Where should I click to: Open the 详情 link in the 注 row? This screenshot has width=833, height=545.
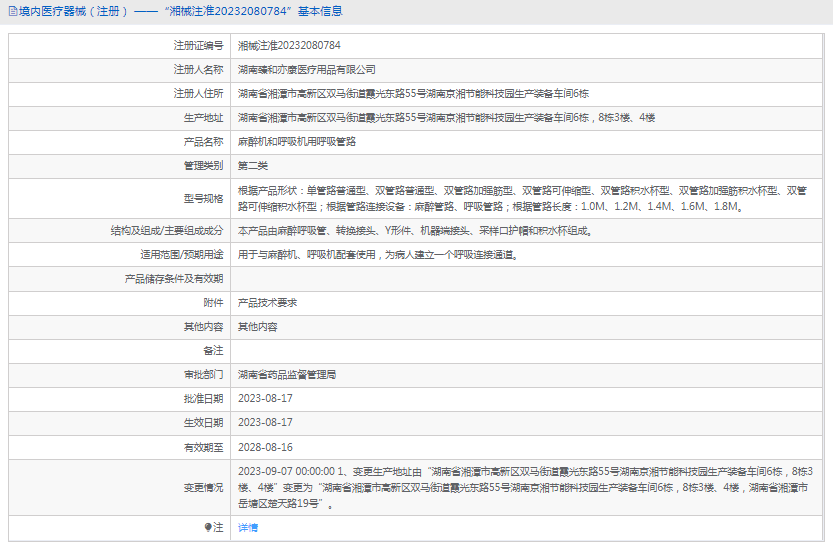[x=248, y=527]
